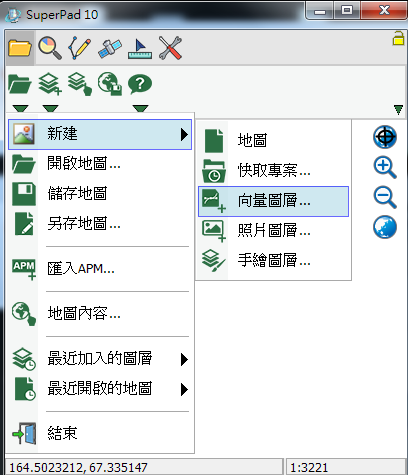Show full extent with globe icon
The image size is (408, 475).
pos(385,227)
